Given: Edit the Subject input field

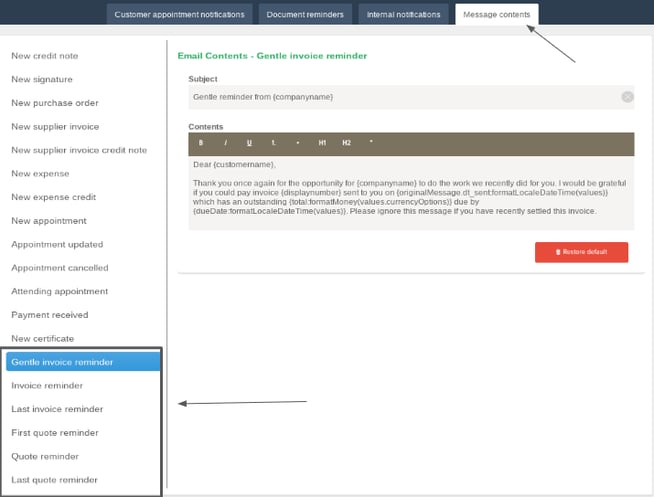Looking at the screenshot, I should [x=411, y=97].
